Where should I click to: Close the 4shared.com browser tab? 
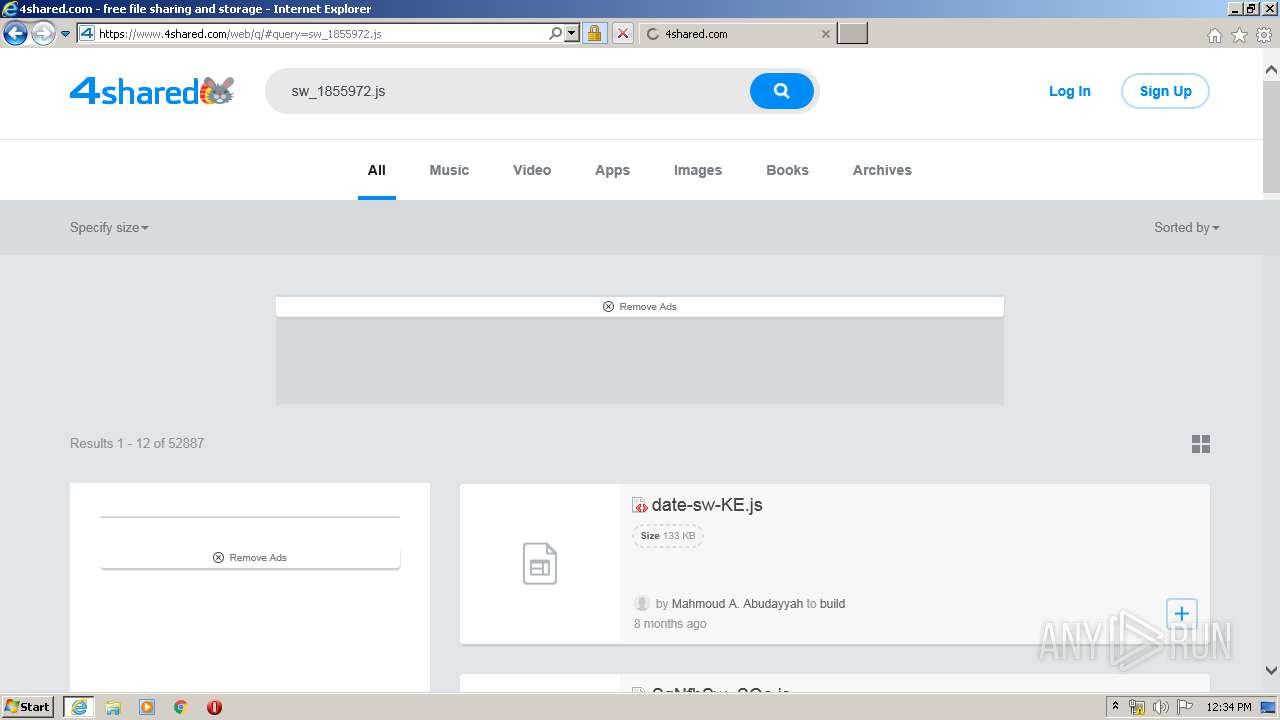[x=825, y=34]
